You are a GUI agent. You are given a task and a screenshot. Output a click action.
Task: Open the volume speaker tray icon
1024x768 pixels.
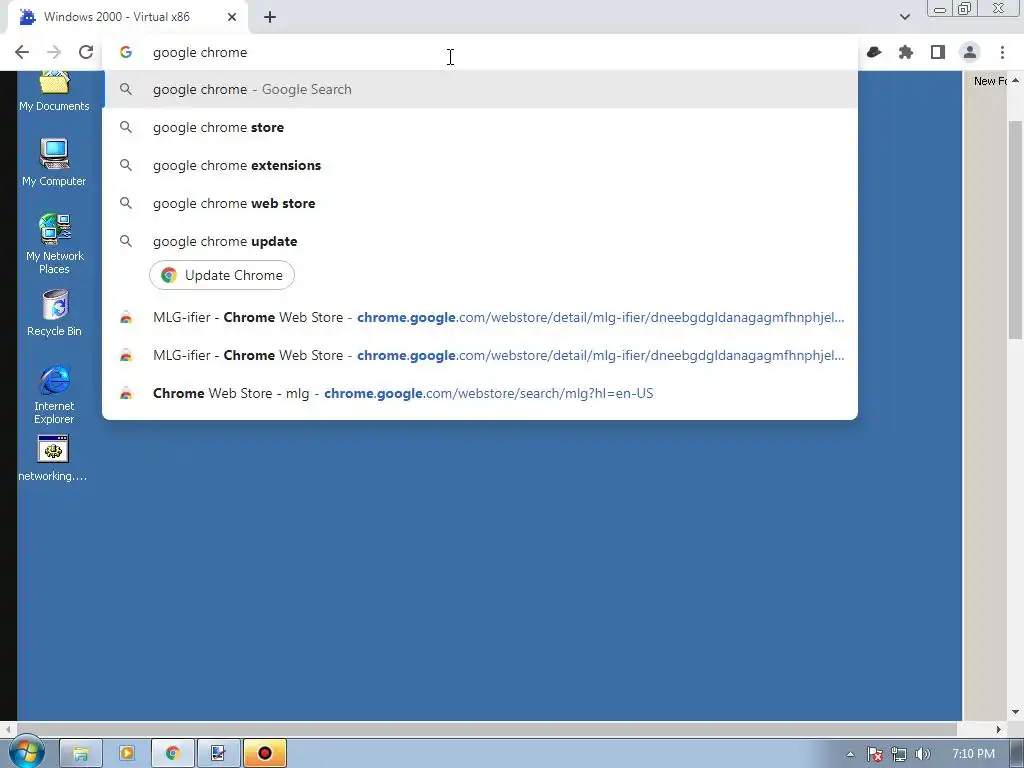[922, 754]
